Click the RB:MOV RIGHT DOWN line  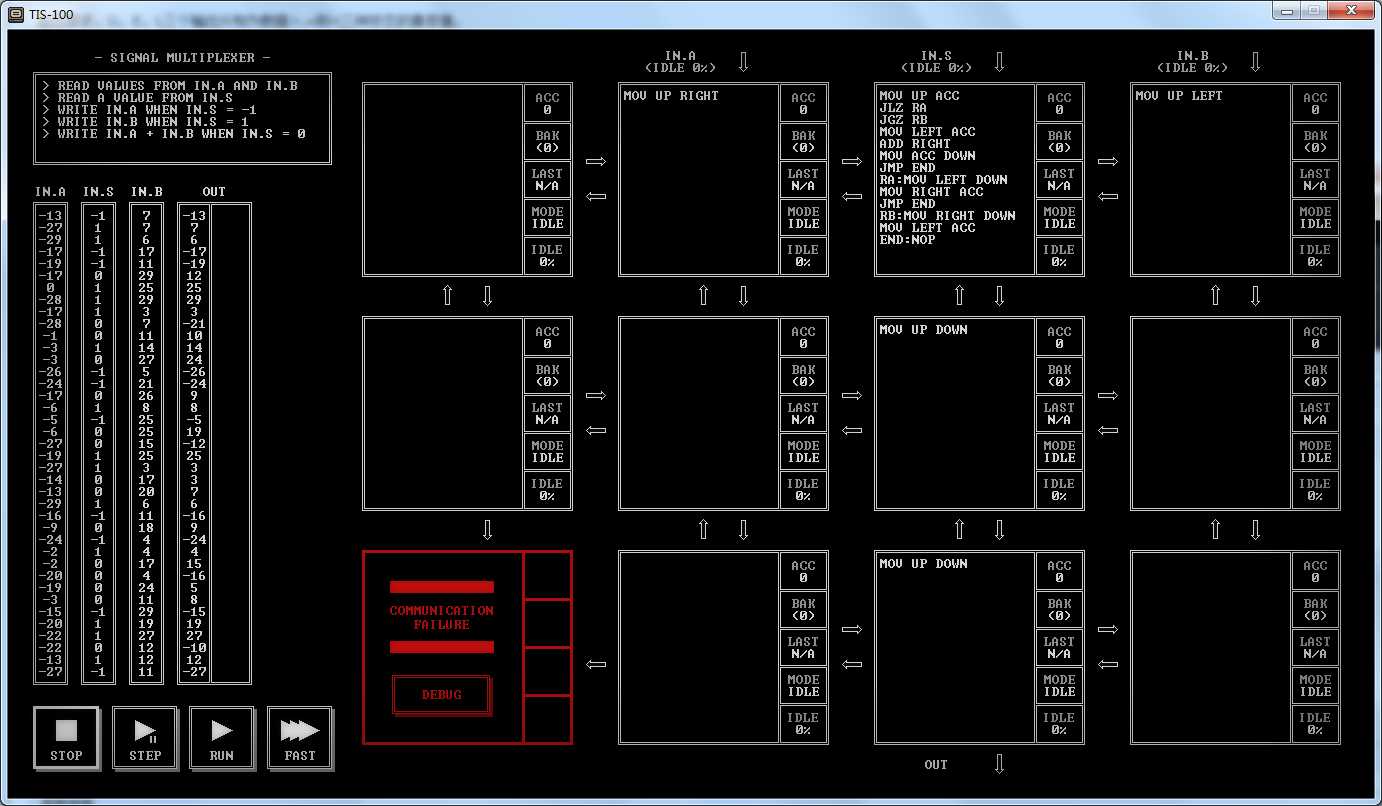[947, 216]
